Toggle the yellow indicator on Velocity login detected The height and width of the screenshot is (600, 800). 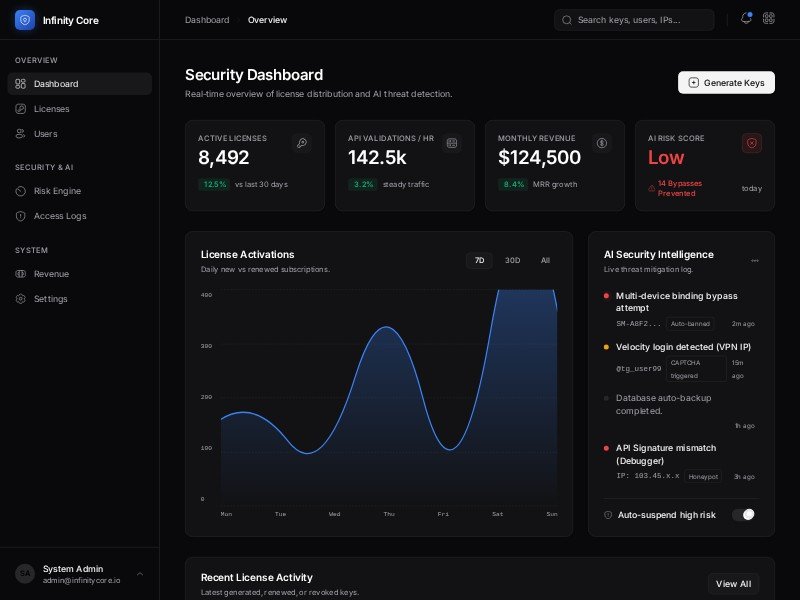coord(604,347)
